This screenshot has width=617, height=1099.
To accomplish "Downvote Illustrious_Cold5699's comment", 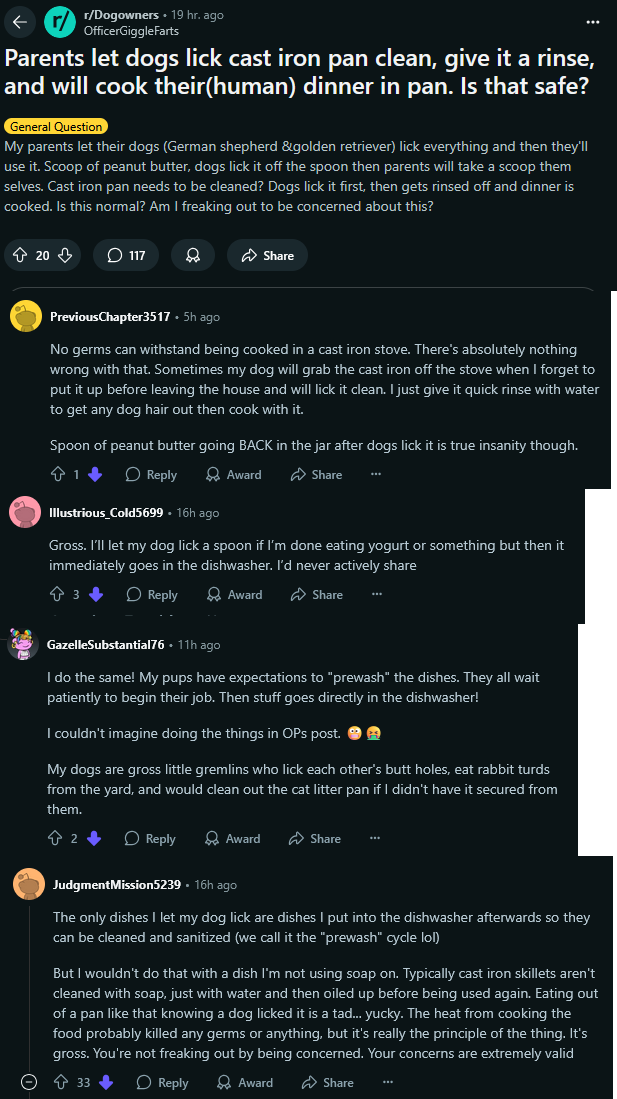I will tap(96, 594).
